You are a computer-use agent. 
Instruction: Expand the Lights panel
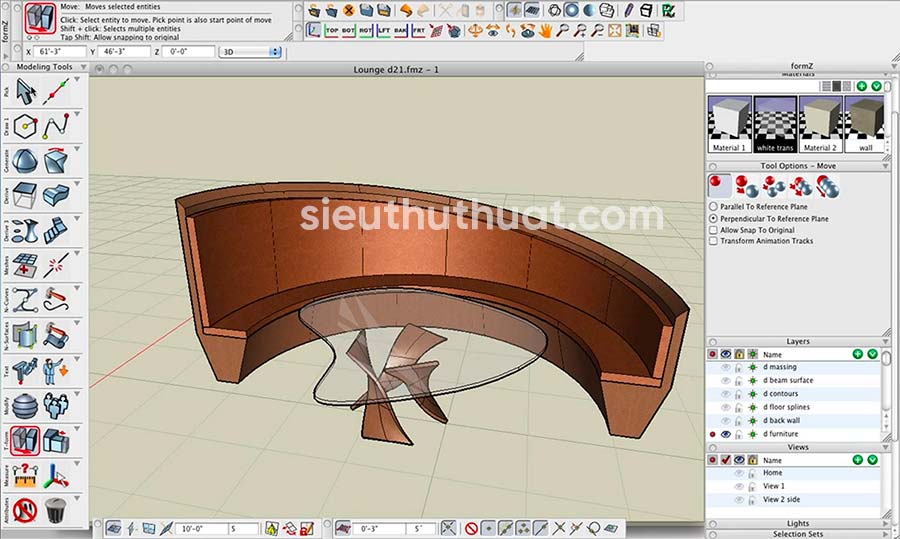pyautogui.click(x=886, y=524)
